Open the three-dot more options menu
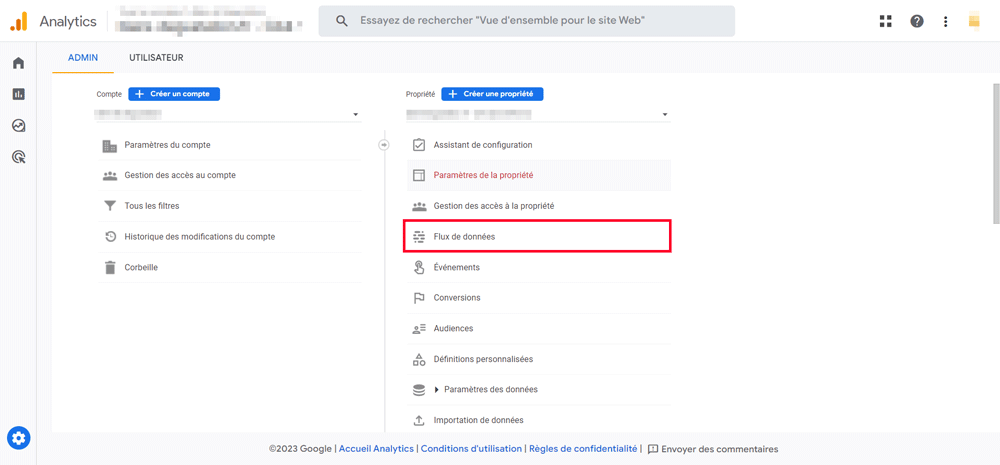This screenshot has width=1000, height=465. [x=945, y=21]
